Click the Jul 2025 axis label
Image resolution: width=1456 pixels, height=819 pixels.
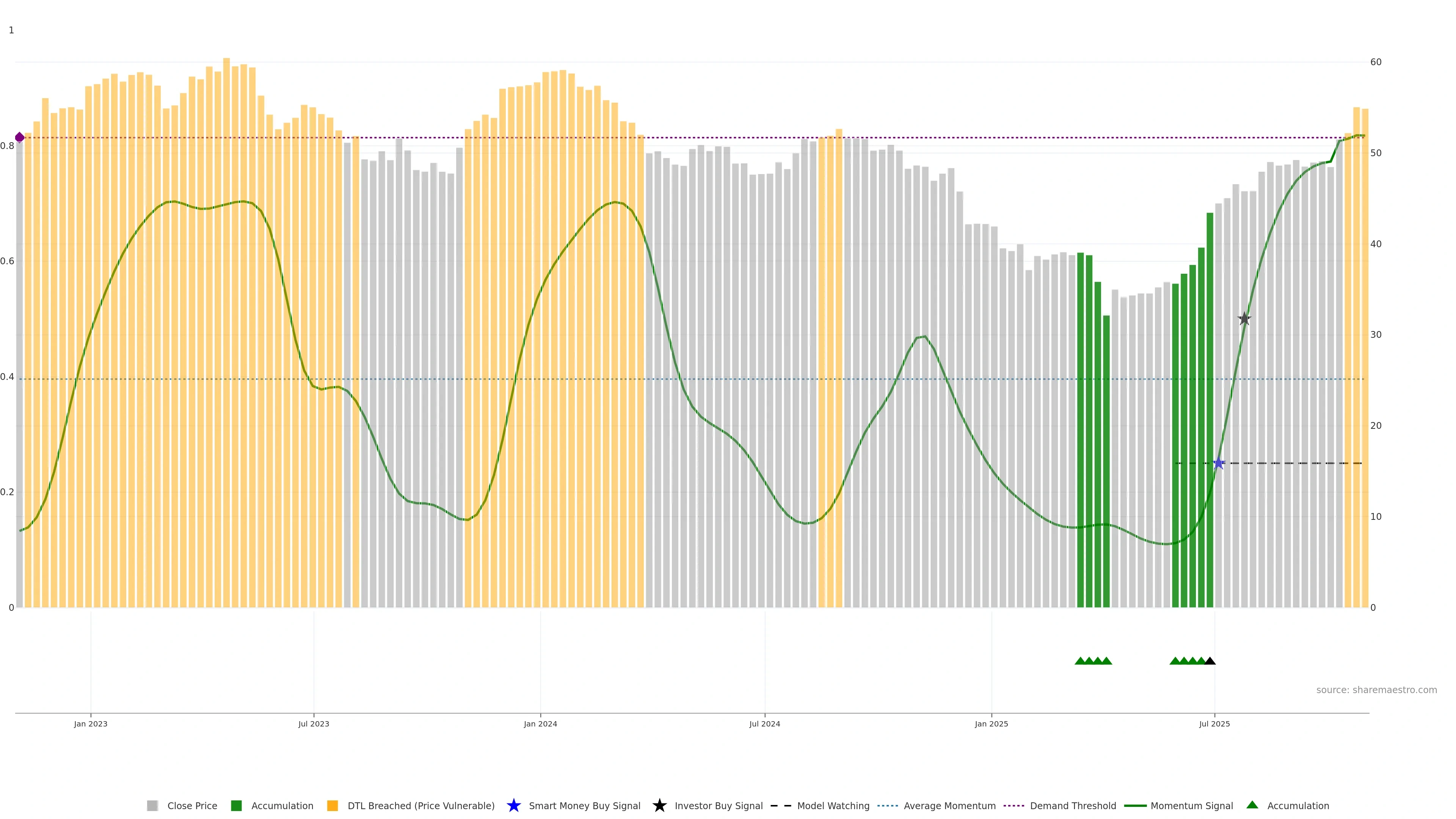click(1214, 724)
